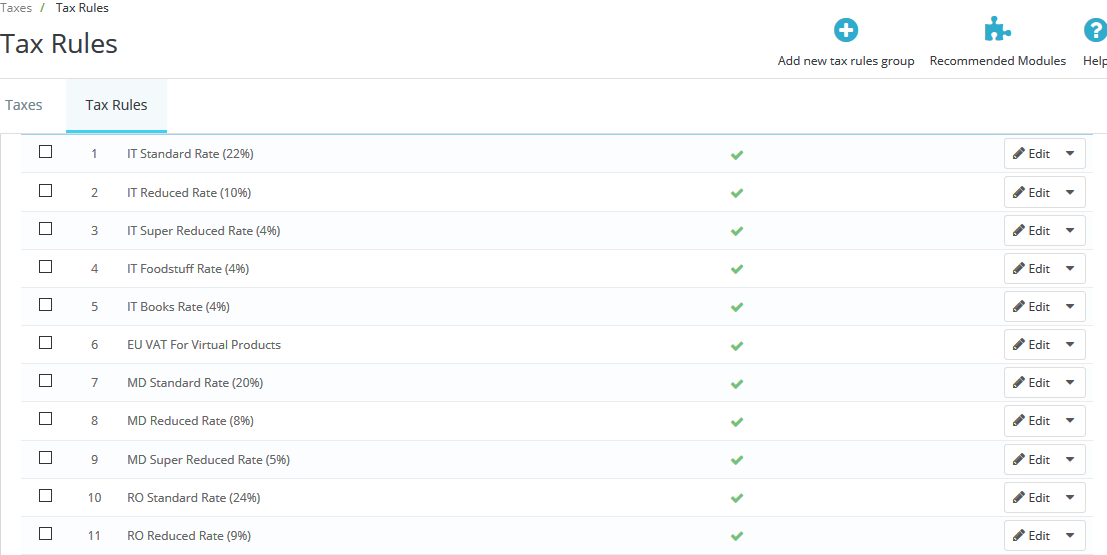
Task: Expand action dropdown for MD Reduced Rate (8%)
Action: 1070,421
